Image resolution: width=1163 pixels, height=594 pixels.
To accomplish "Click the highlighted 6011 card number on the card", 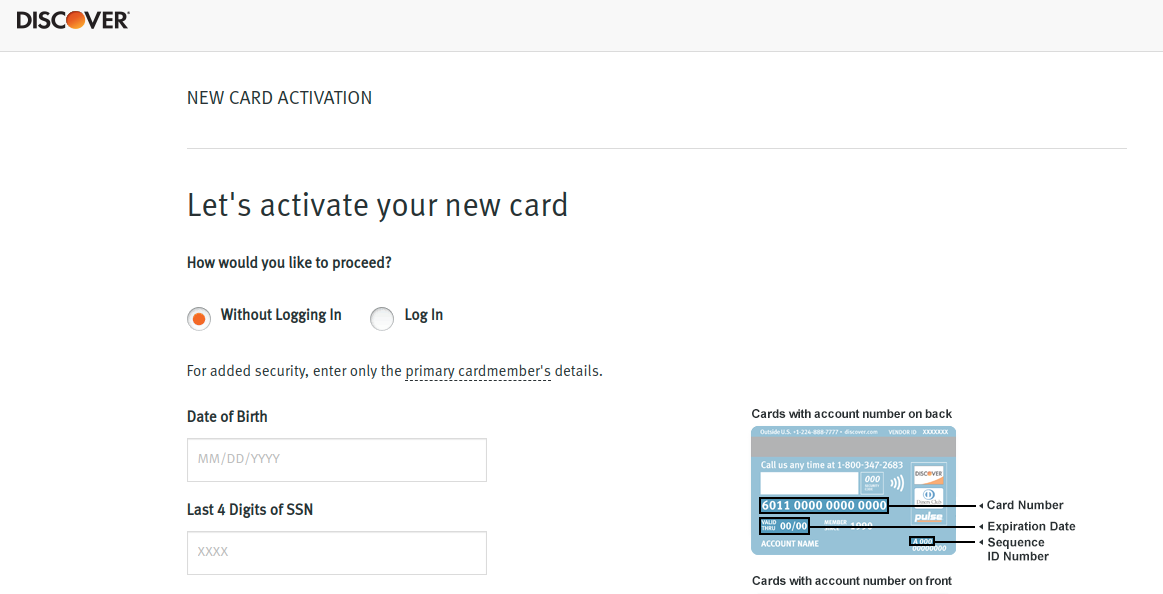I will pos(823,505).
